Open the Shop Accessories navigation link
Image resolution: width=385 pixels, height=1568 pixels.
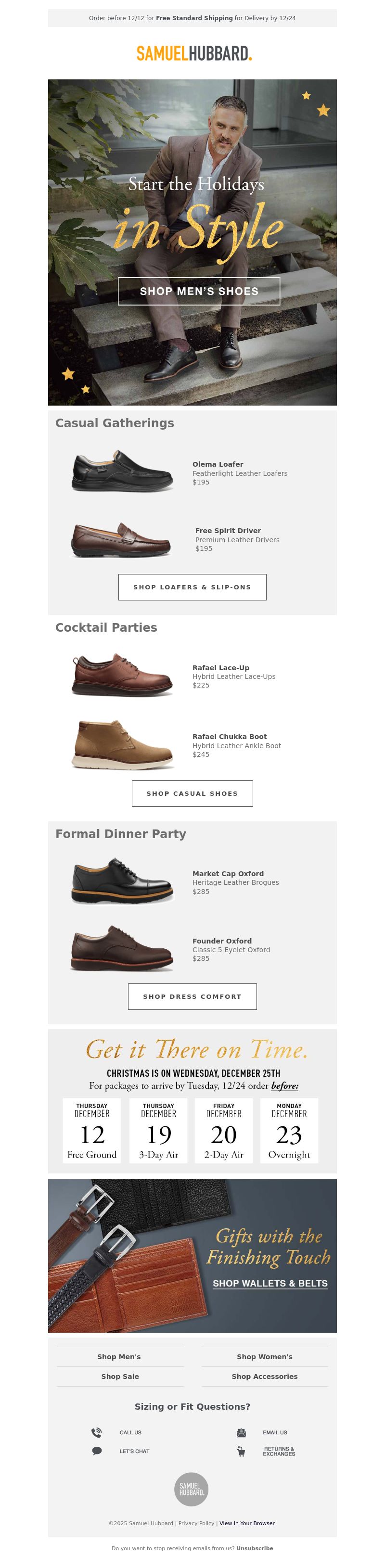[264, 1376]
